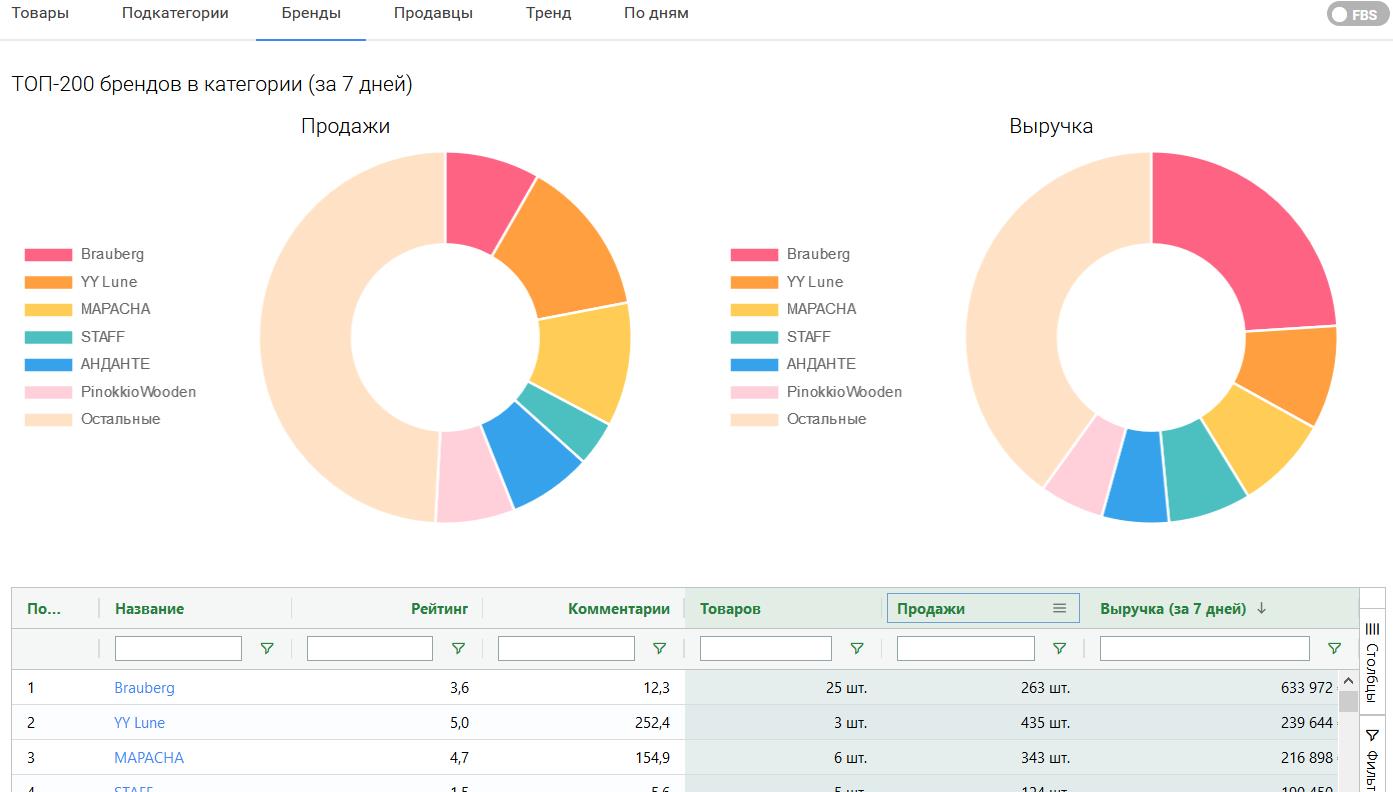
Task: Open the МАРАСНА brand link
Action: 149,758
